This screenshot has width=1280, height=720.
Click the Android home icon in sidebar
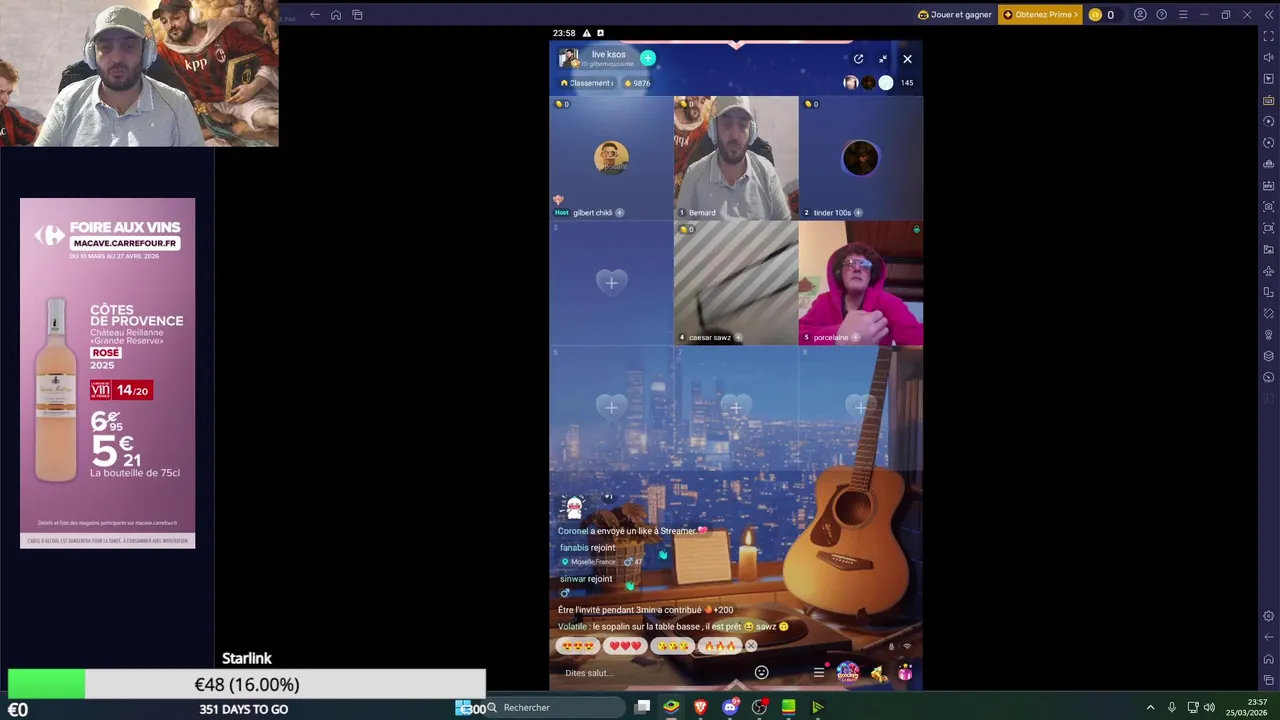tap(1269, 658)
